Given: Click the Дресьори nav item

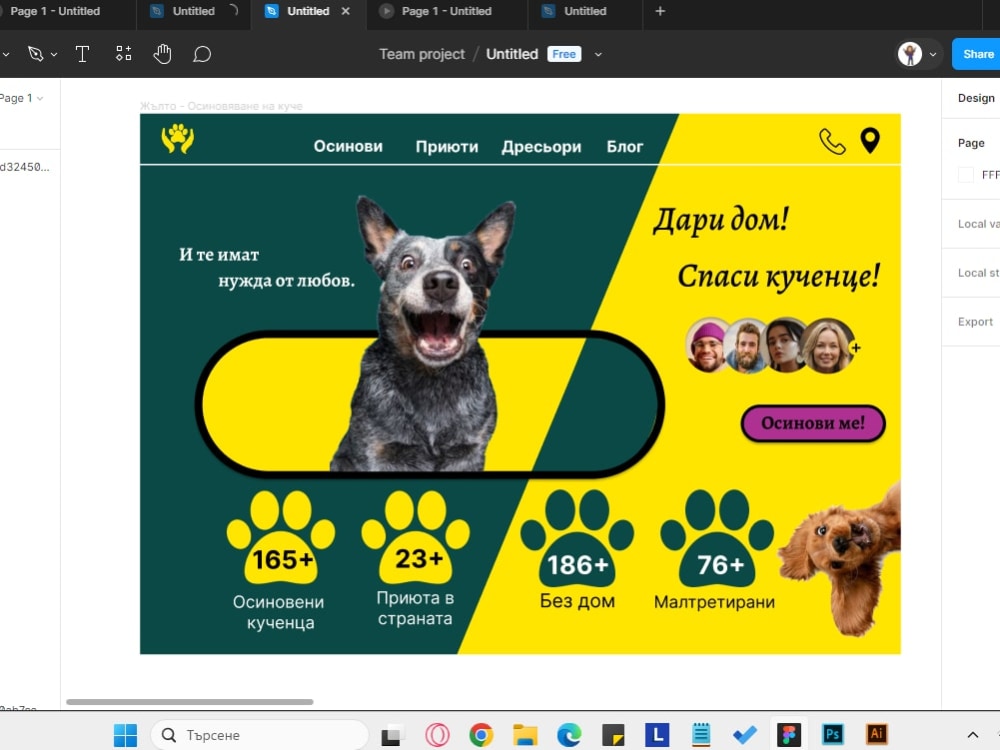Looking at the screenshot, I should pyautogui.click(x=541, y=147).
